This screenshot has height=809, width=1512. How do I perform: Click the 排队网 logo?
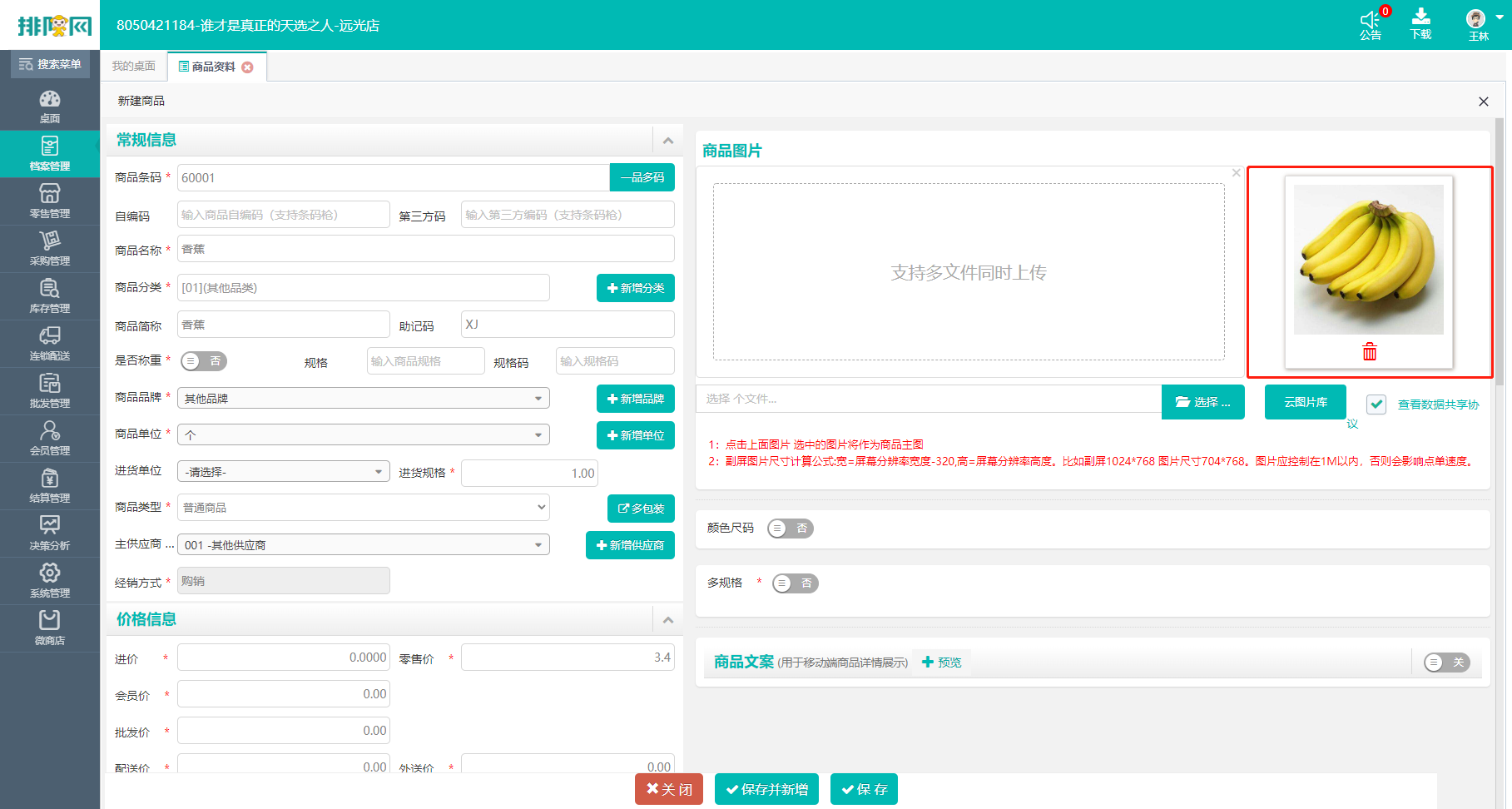click(x=53, y=26)
